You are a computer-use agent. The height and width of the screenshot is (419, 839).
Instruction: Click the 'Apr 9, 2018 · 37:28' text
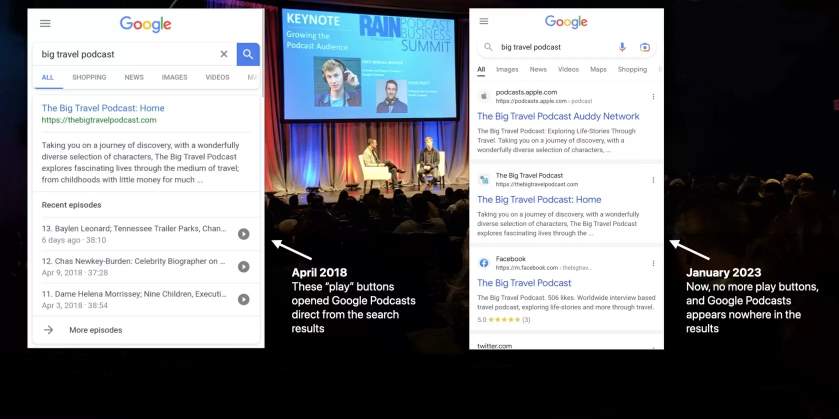pos(75,273)
